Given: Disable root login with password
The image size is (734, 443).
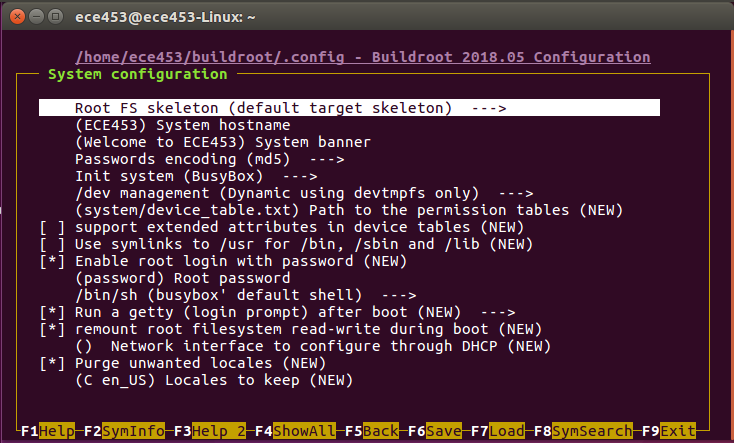Looking at the screenshot, I should tap(52, 261).
